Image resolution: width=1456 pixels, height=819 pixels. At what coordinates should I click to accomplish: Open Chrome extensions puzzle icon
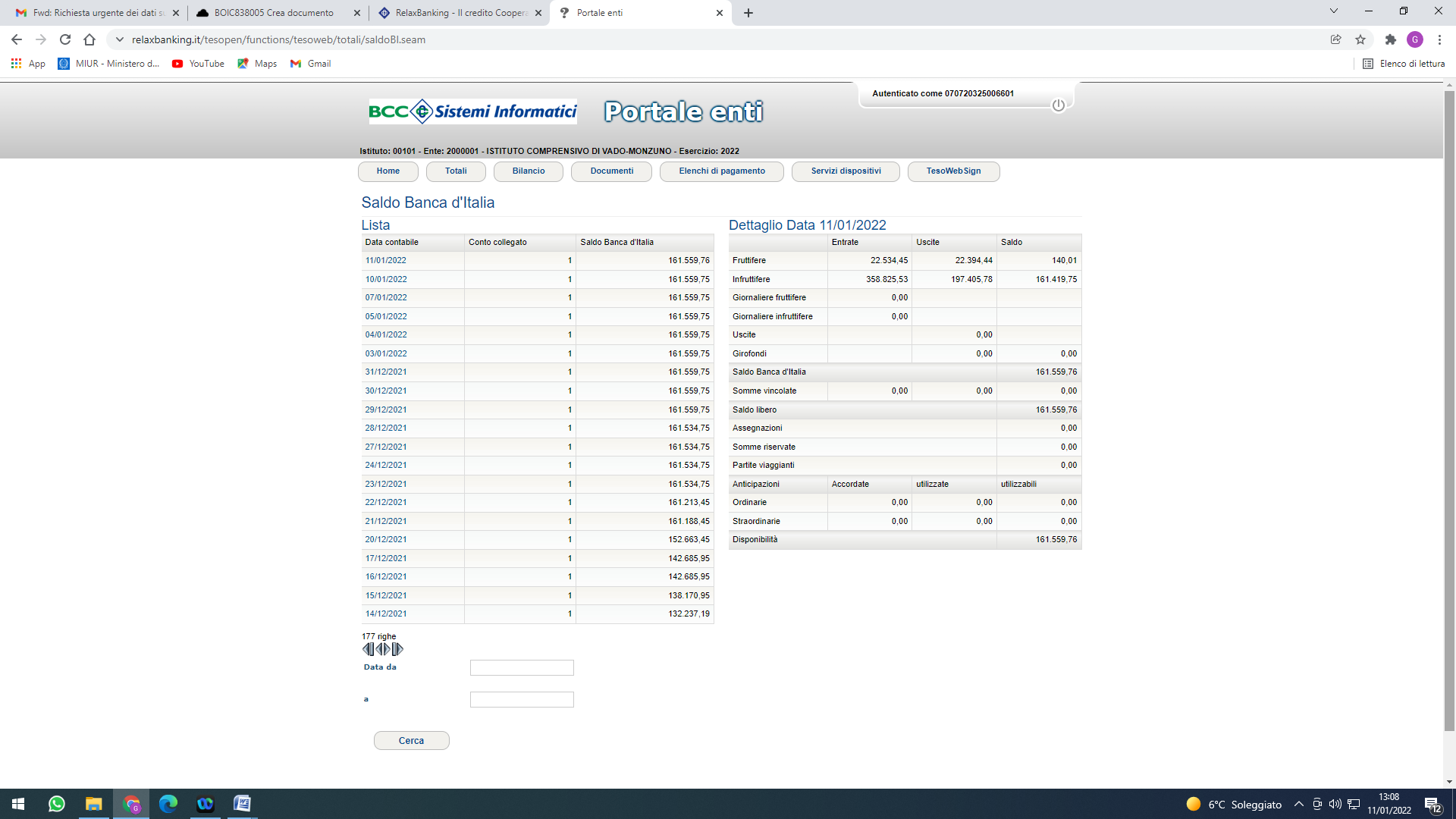click(x=1390, y=39)
